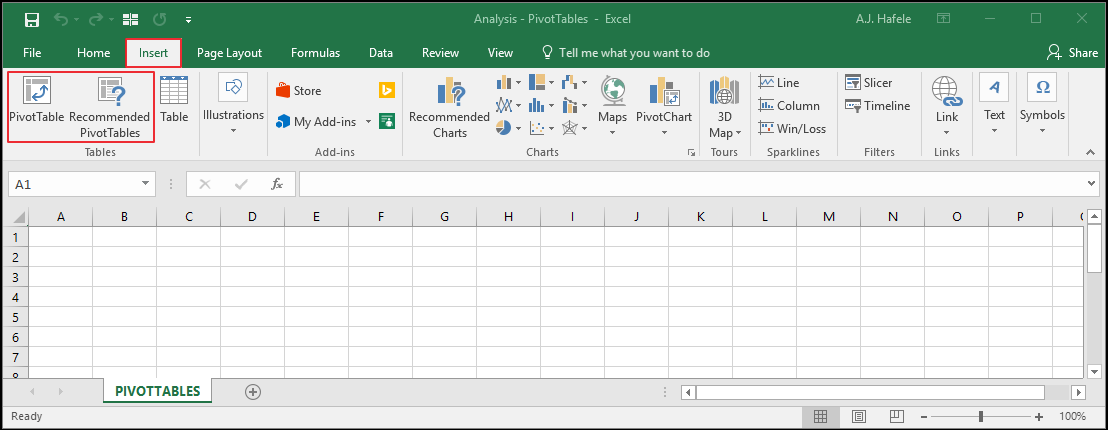Insert a pie or doughnut chart
Viewport: 1108px width, 430px height.
click(x=508, y=128)
